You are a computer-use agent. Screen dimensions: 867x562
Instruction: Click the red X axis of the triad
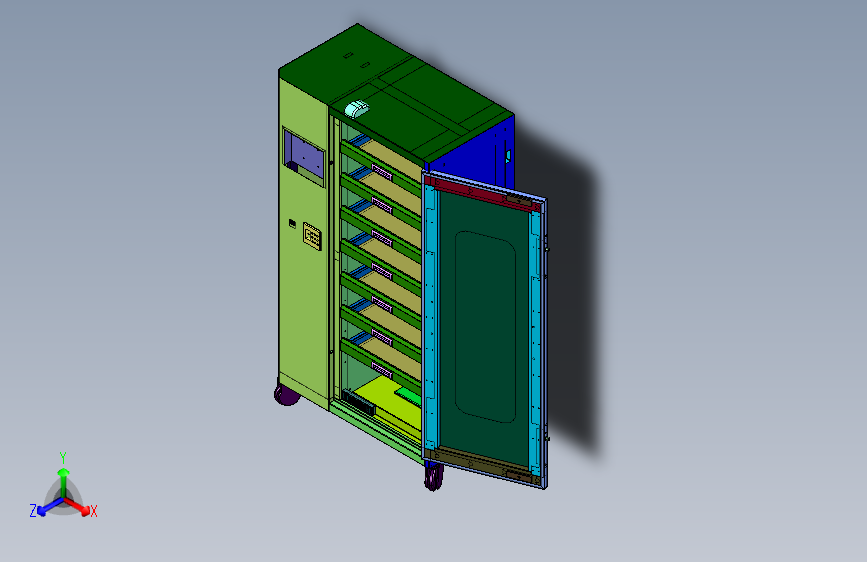click(x=77, y=506)
